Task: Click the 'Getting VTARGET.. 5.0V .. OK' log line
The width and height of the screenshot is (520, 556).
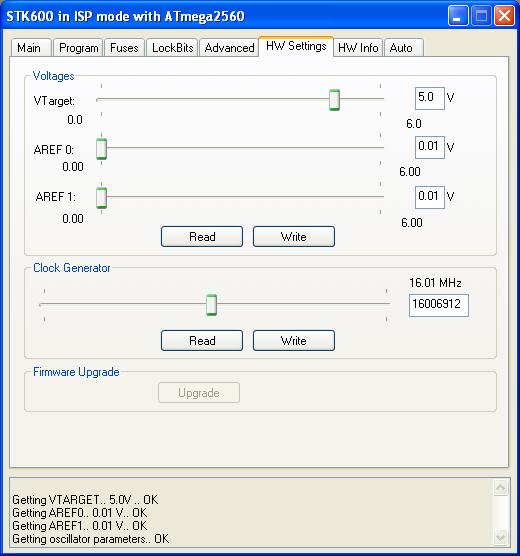Action: tap(85, 500)
